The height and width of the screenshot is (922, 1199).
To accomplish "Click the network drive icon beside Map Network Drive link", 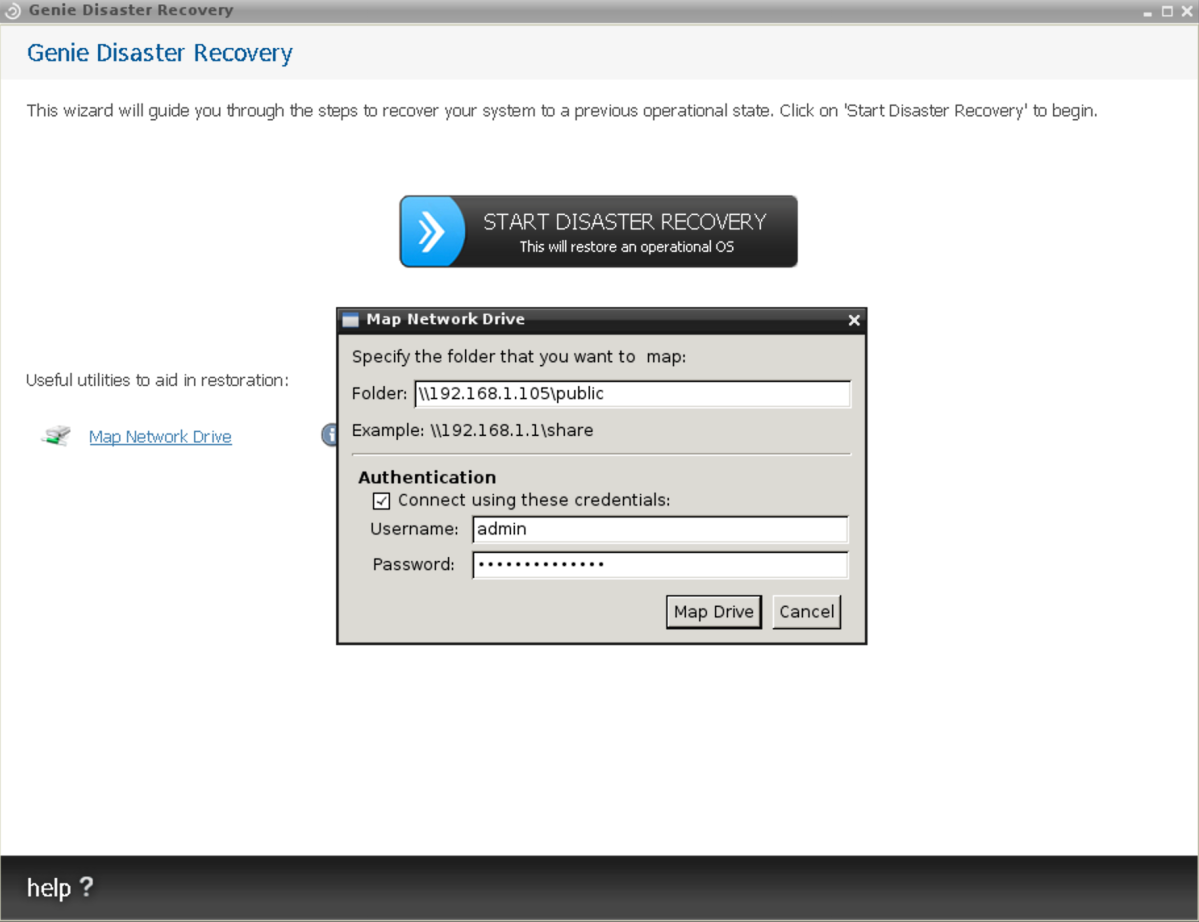I will [56, 436].
